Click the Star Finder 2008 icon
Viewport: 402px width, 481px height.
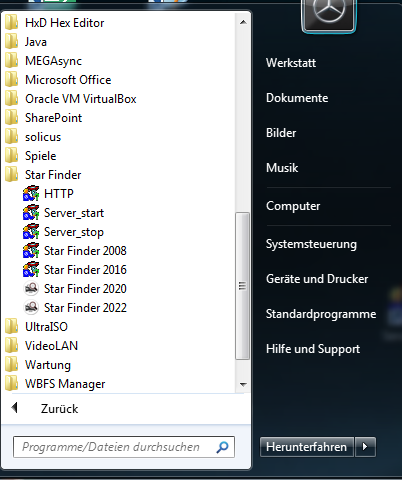pyautogui.click(x=31, y=251)
